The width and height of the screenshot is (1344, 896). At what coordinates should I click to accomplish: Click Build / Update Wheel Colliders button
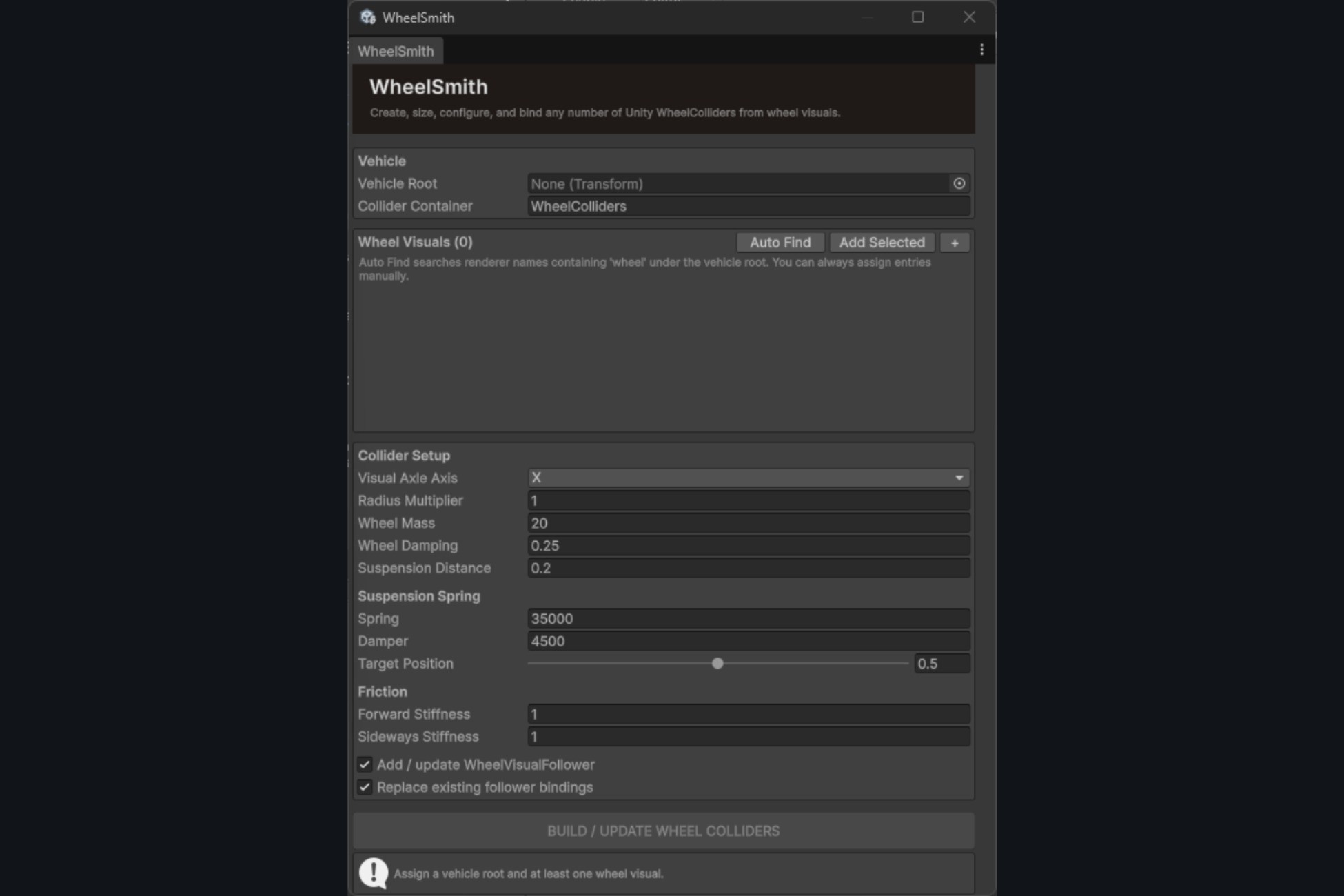click(664, 831)
